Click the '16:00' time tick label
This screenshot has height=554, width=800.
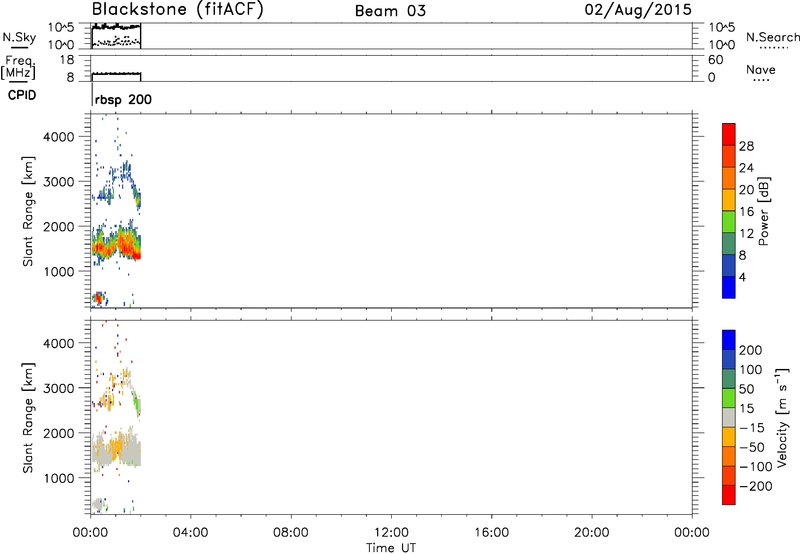[491, 533]
